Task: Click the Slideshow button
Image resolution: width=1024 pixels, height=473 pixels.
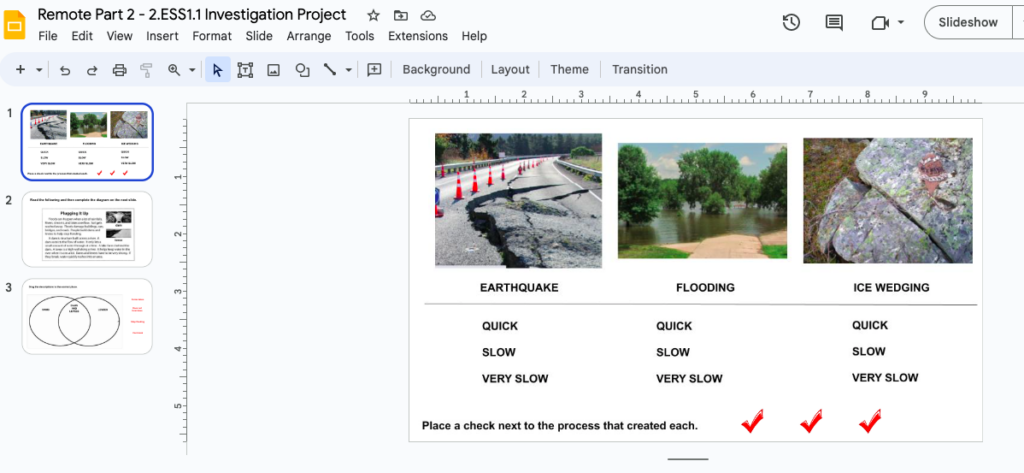Action: [x=968, y=22]
